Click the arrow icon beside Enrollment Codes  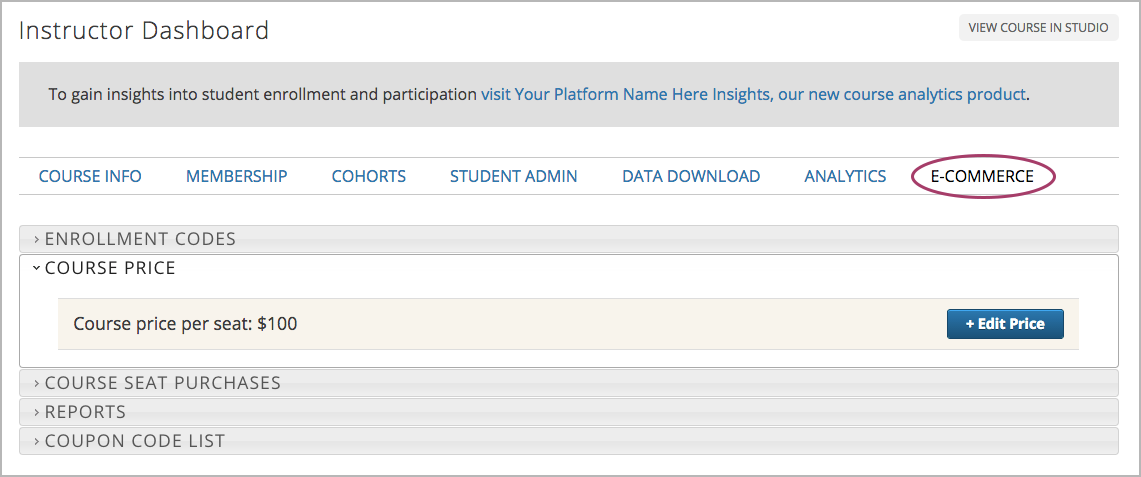pyautogui.click(x=37, y=240)
